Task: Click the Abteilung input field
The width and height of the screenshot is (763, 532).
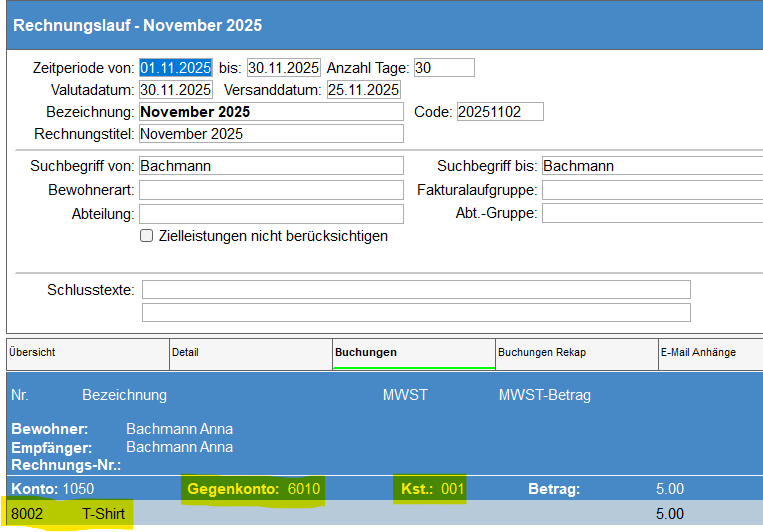Action: point(271,214)
